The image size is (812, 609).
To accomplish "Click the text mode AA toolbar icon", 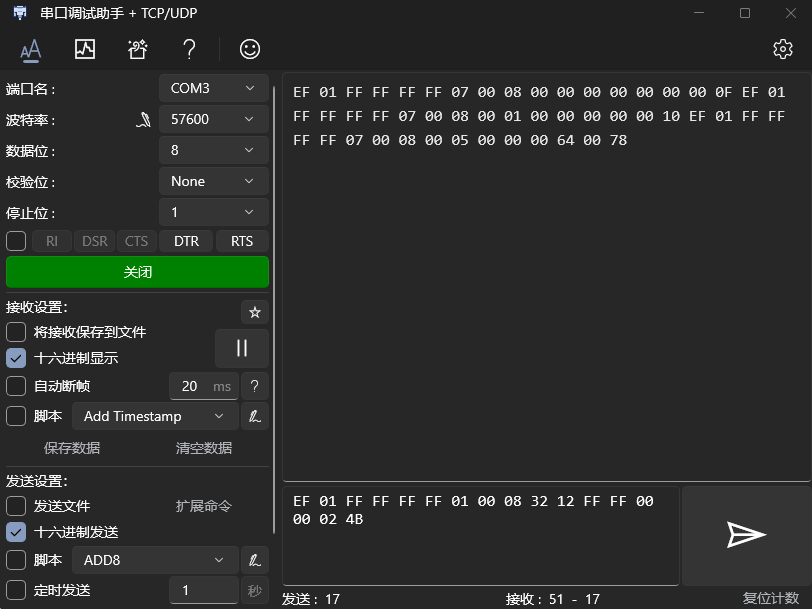I will pos(31,50).
